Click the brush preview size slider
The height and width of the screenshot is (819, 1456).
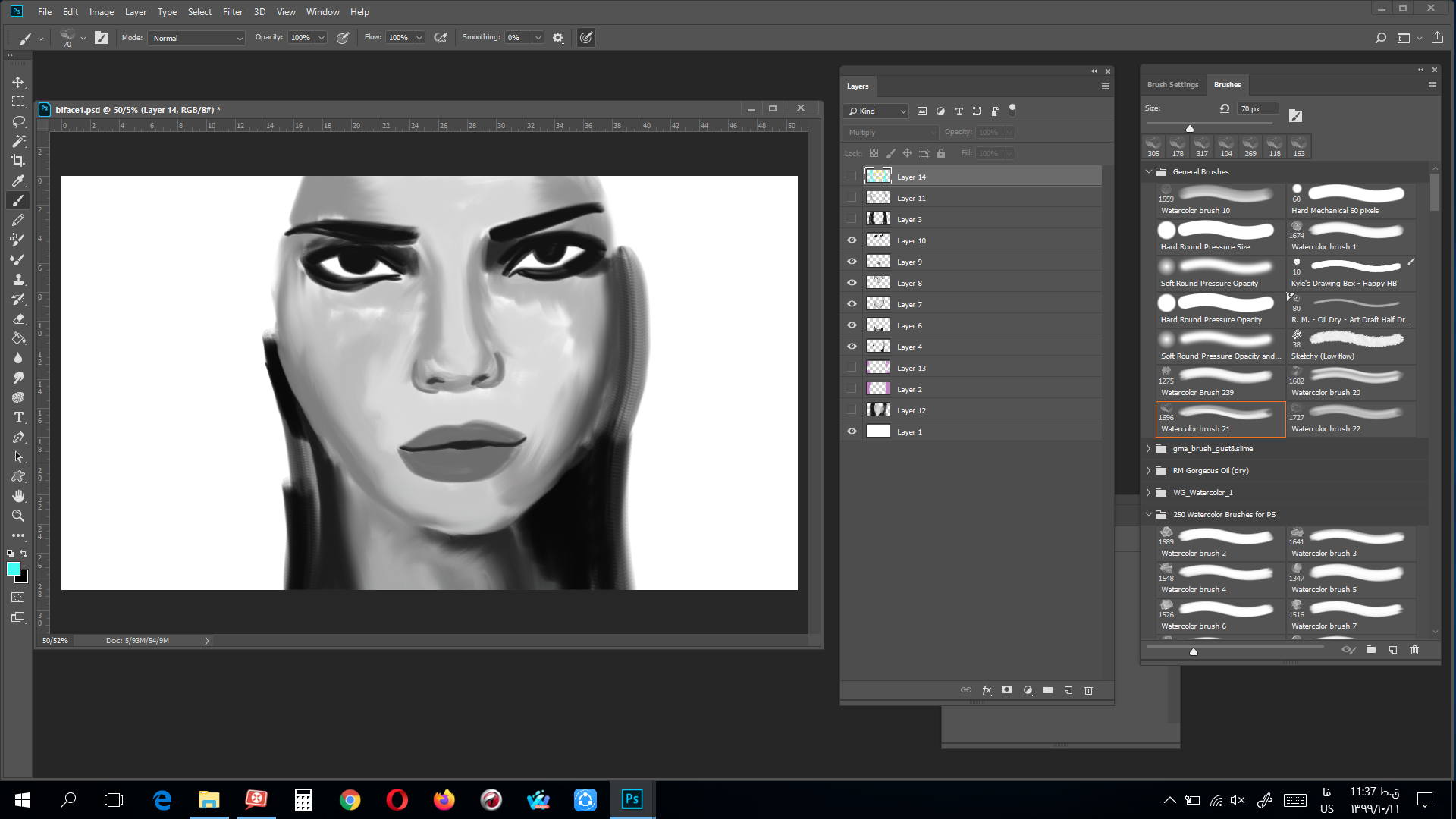click(x=1194, y=651)
